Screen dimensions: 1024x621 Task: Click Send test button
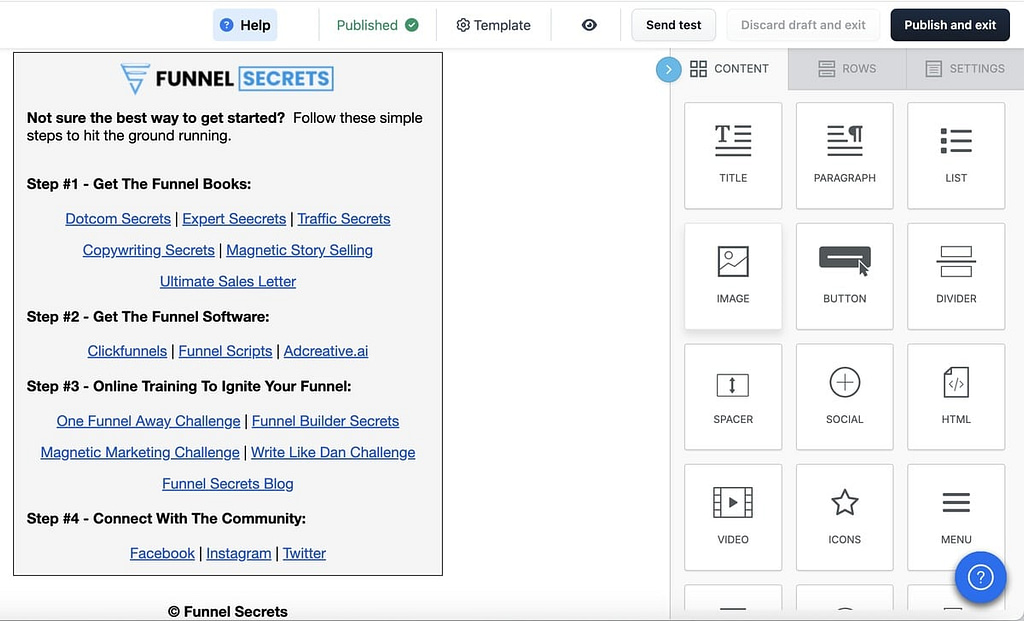point(673,25)
